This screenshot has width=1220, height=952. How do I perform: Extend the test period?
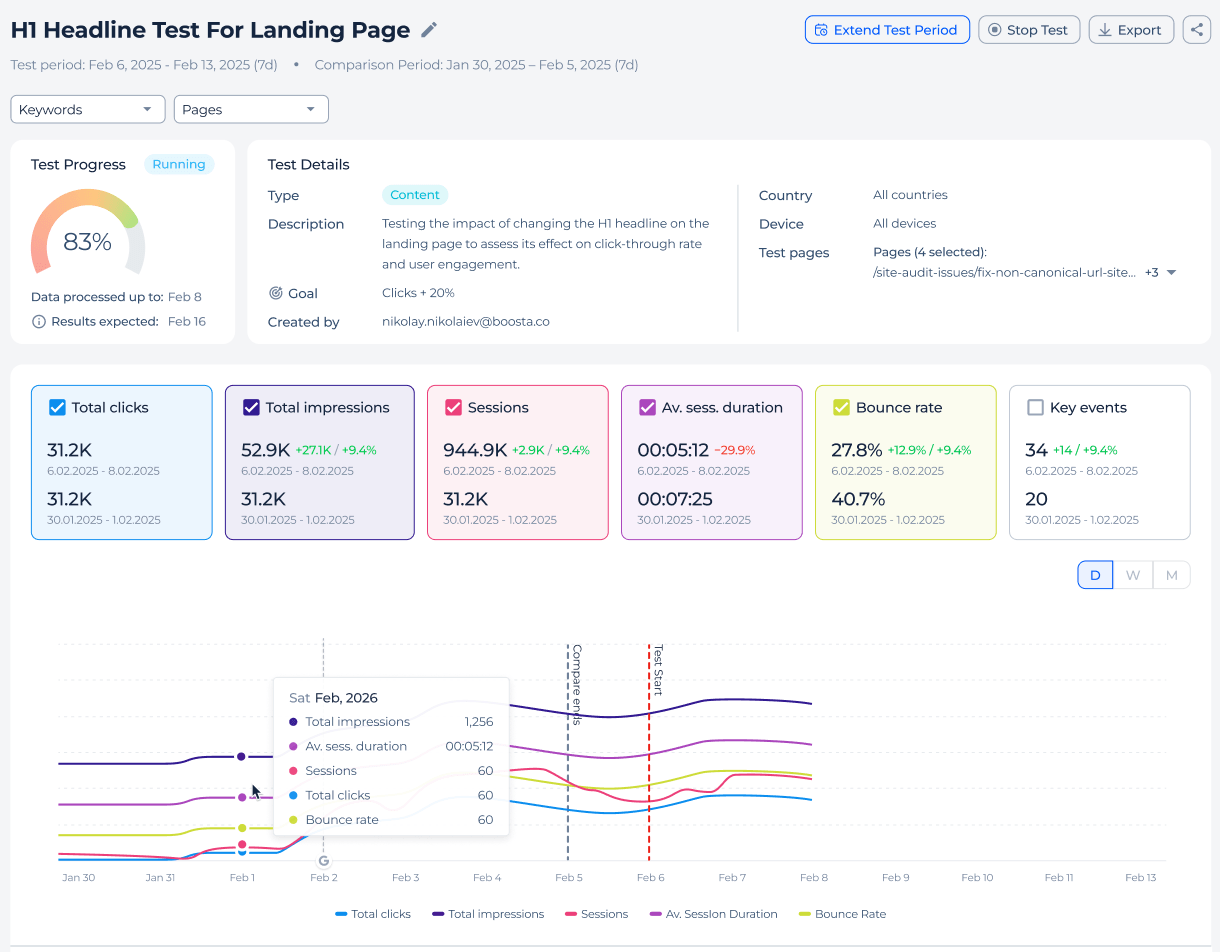(887, 30)
